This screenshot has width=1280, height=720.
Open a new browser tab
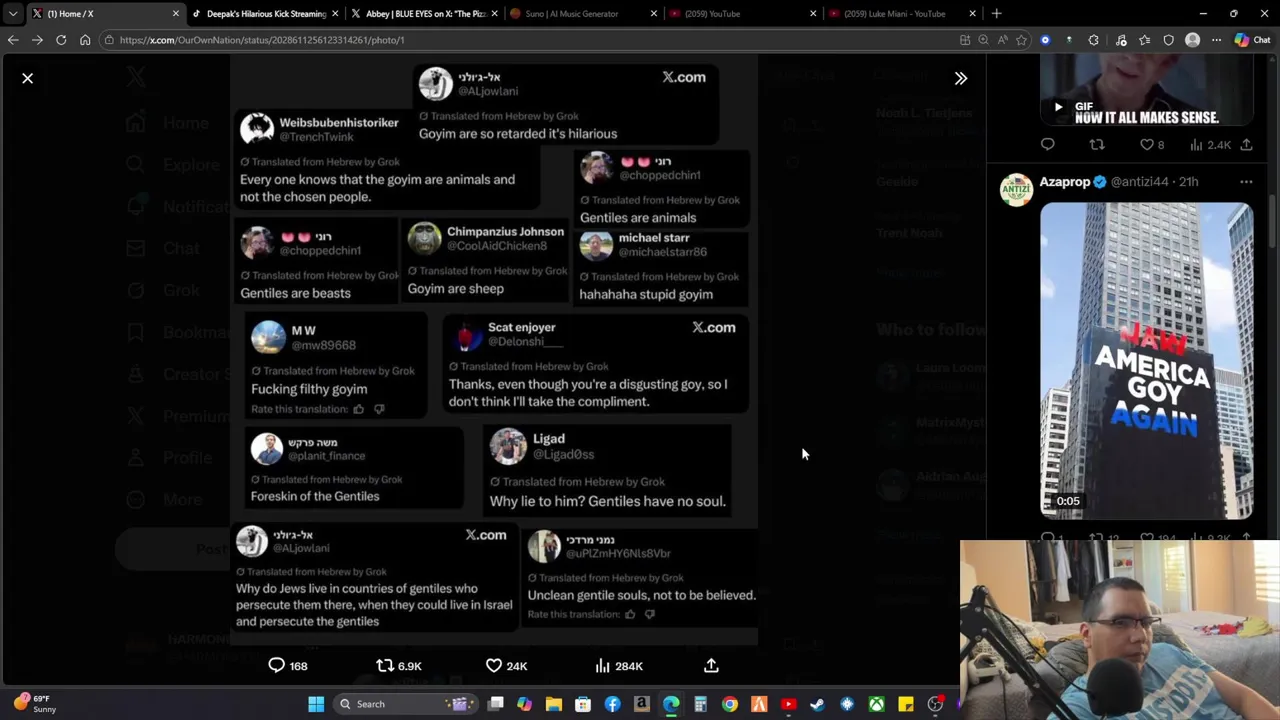point(996,14)
